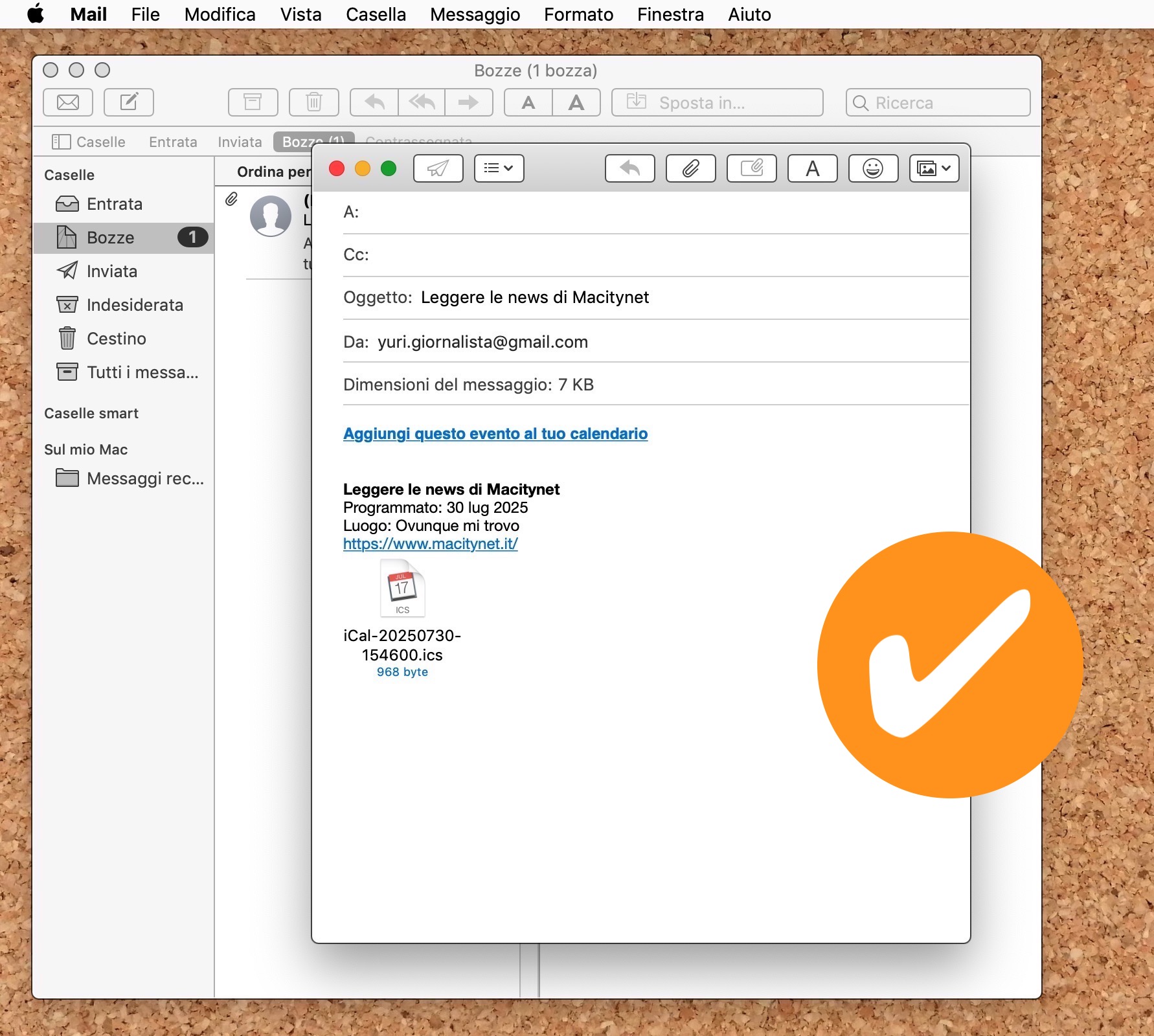Click the Sul mio Mac section header
The height and width of the screenshot is (1036, 1154).
[x=85, y=449]
